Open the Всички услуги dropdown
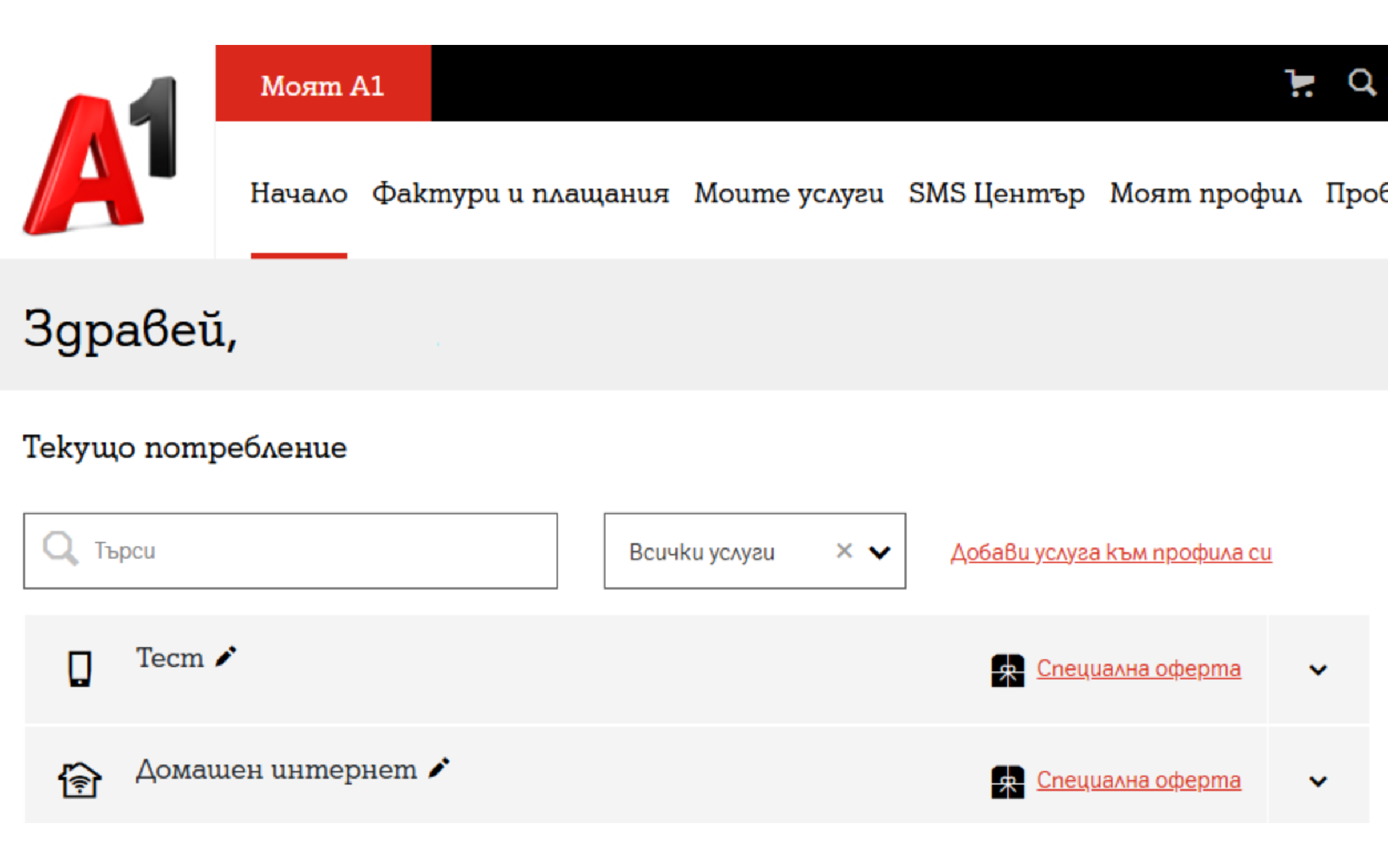 [880, 552]
